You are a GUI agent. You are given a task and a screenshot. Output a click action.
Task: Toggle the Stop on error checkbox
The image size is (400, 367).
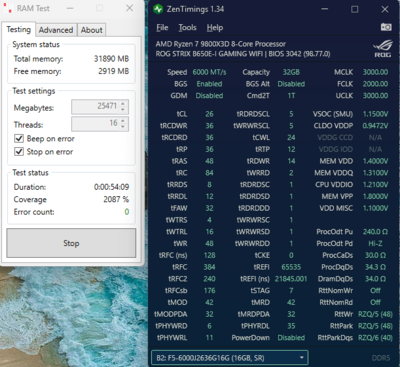point(19,152)
